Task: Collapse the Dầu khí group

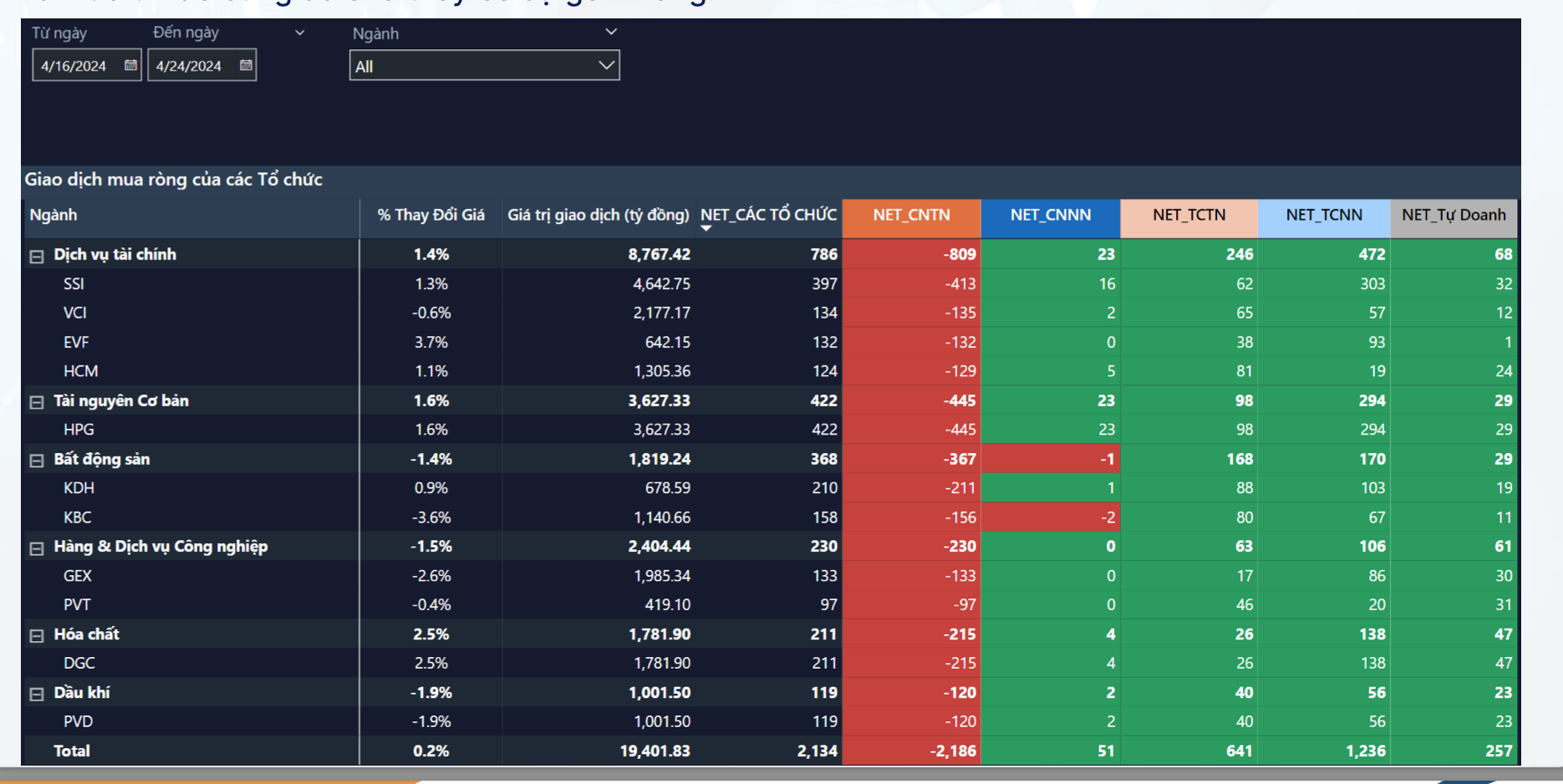Action: [37, 694]
